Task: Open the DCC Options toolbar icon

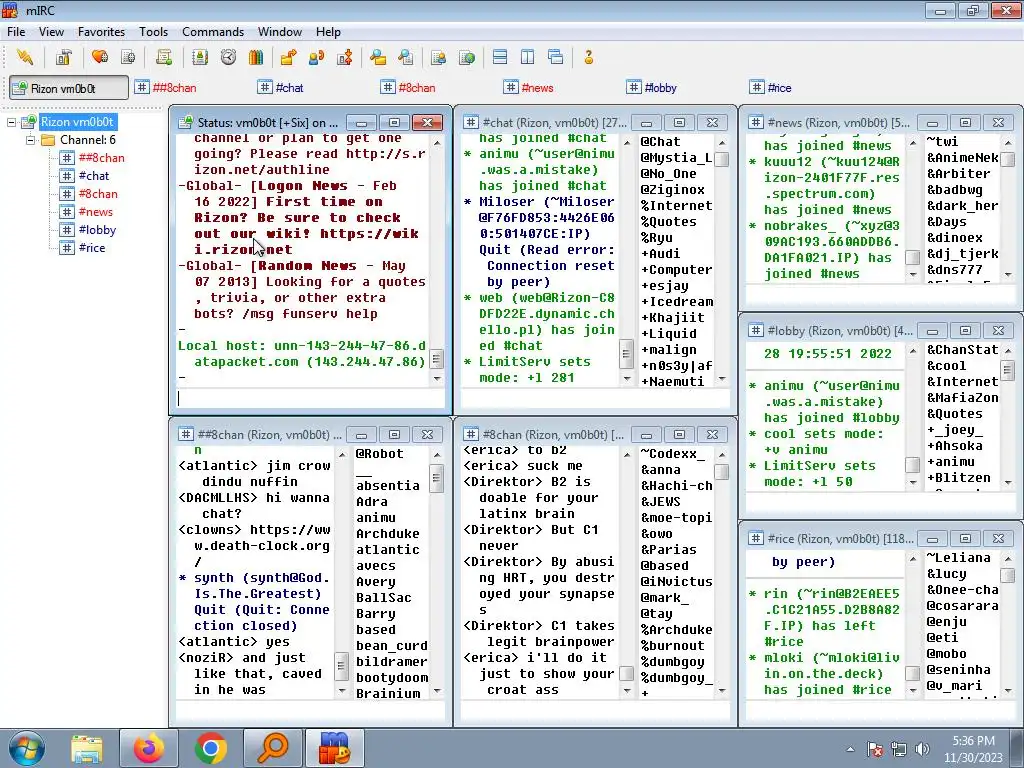Action: 345,57
